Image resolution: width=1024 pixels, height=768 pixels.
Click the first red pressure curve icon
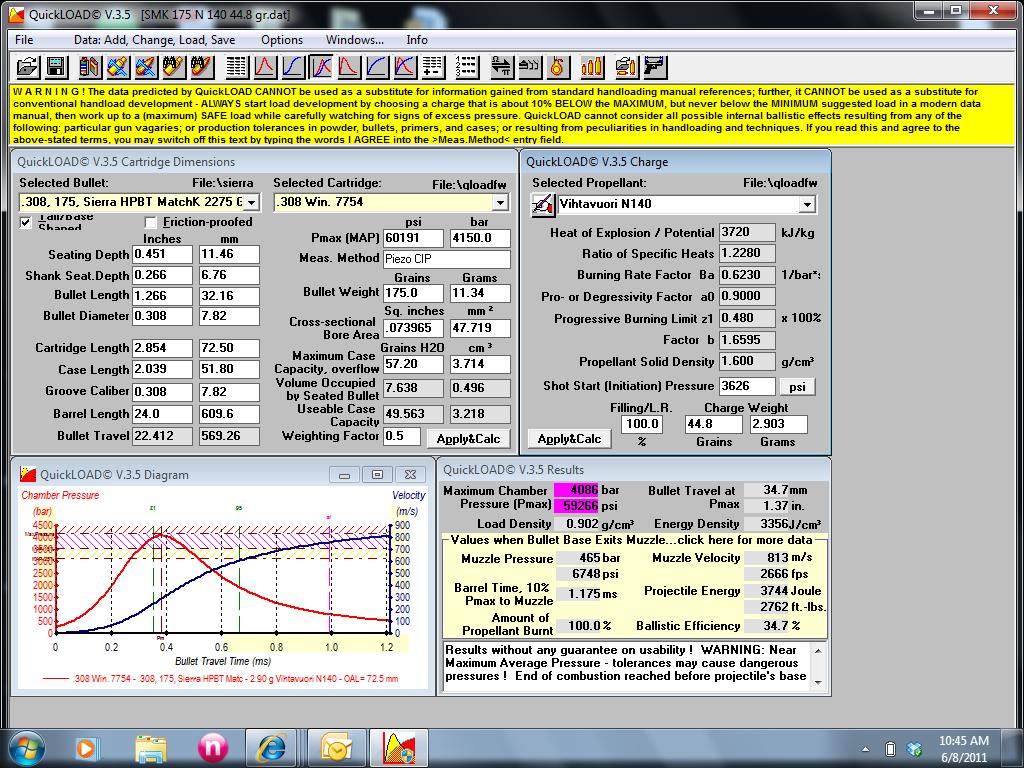pos(264,67)
